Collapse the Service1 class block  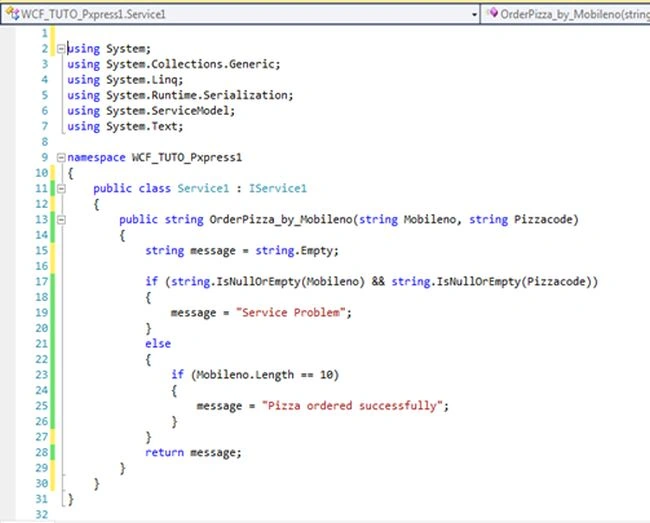click(61, 189)
